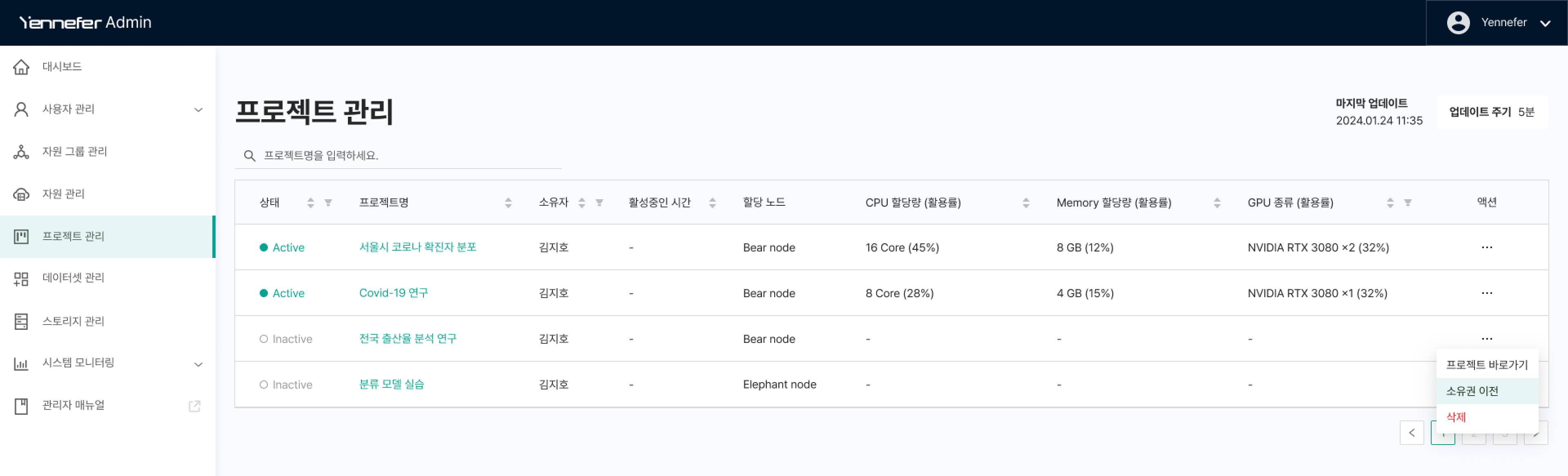
Task: Open admin manual external link icon
Action: click(x=195, y=406)
